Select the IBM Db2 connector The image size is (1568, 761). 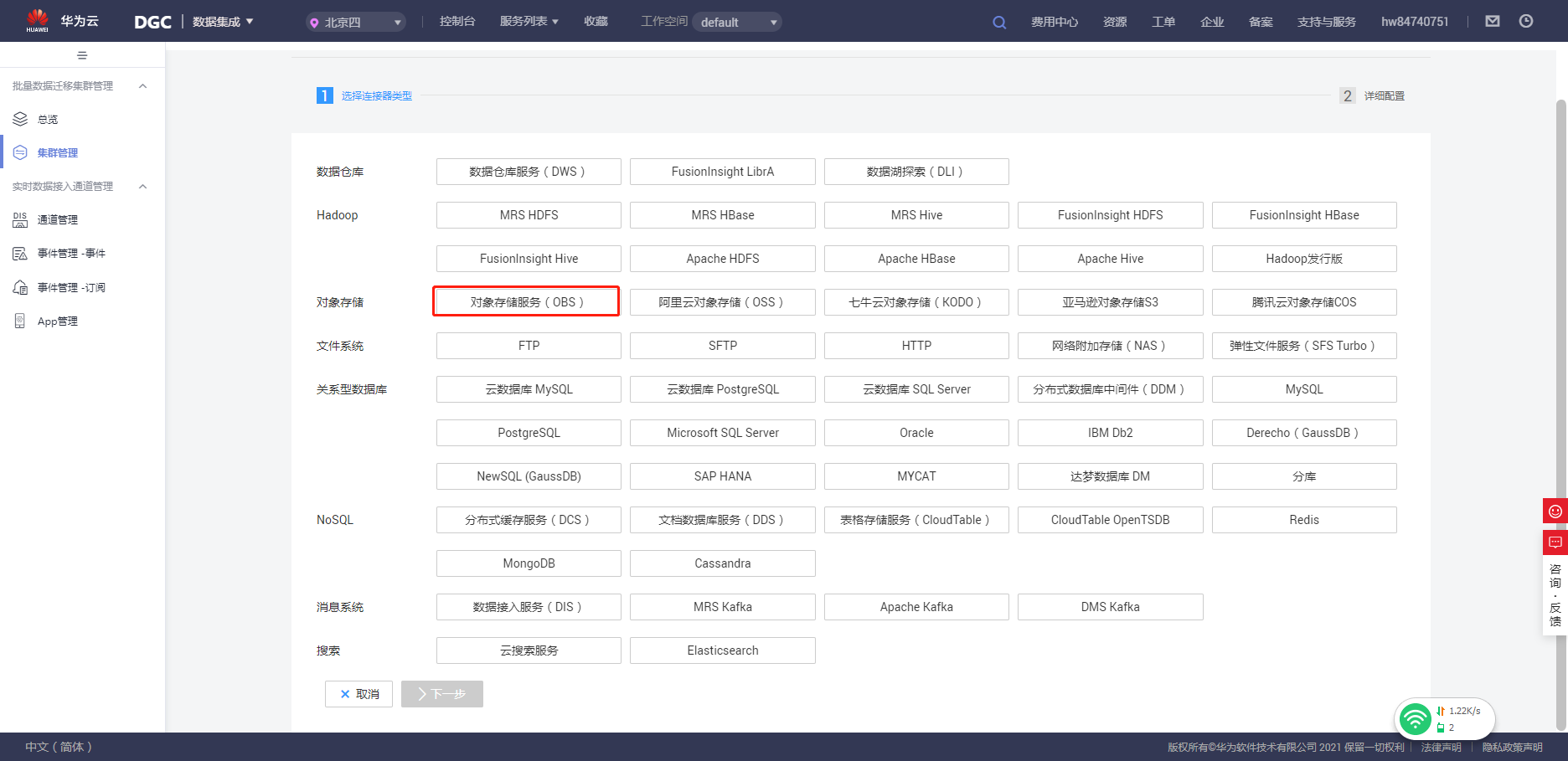pyautogui.click(x=1110, y=433)
